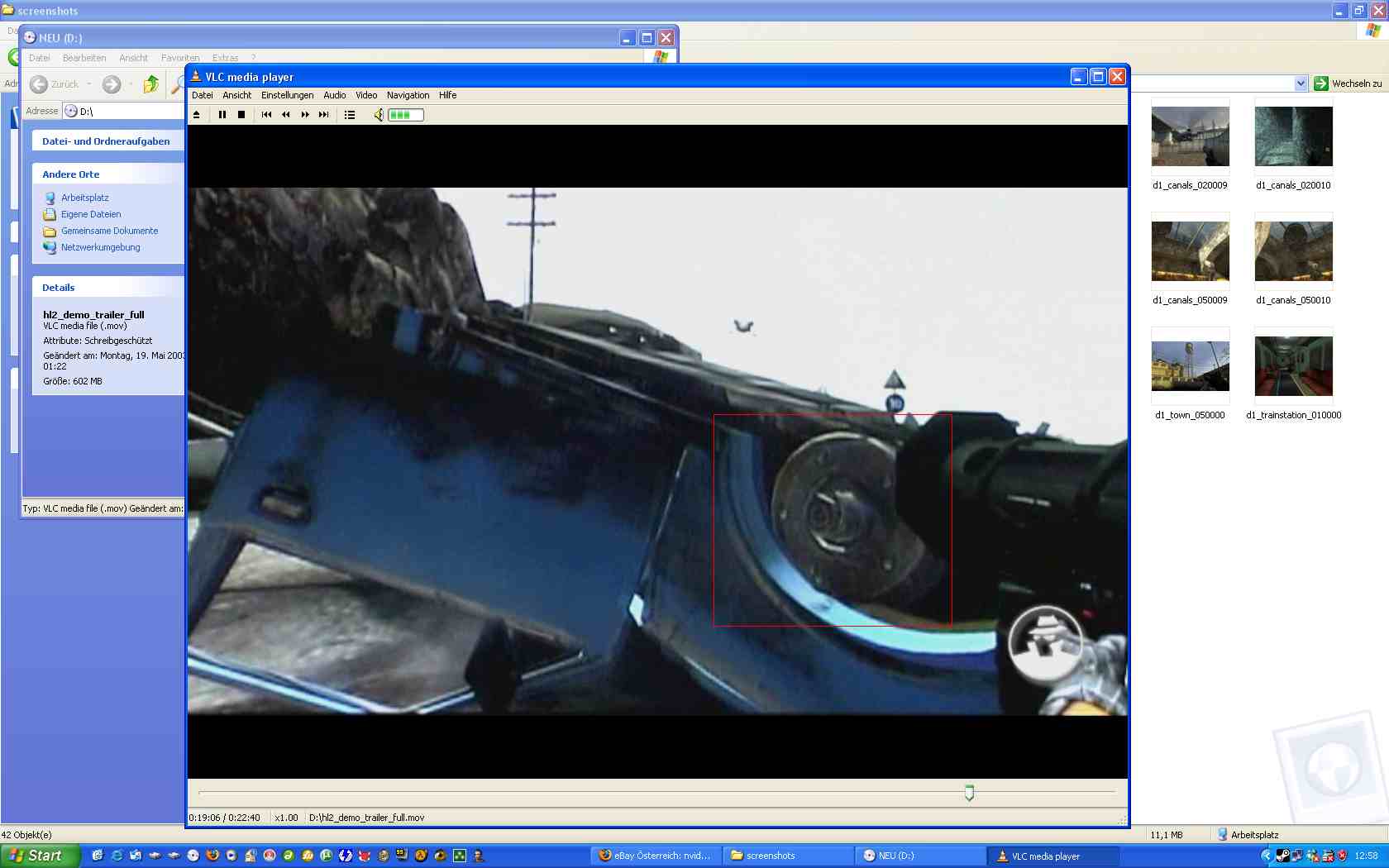Image resolution: width=1389 pixels, height=868 pixels.
Task: Click time display 0:19:06 / 0:22:40
Action: tap(225, 818)
